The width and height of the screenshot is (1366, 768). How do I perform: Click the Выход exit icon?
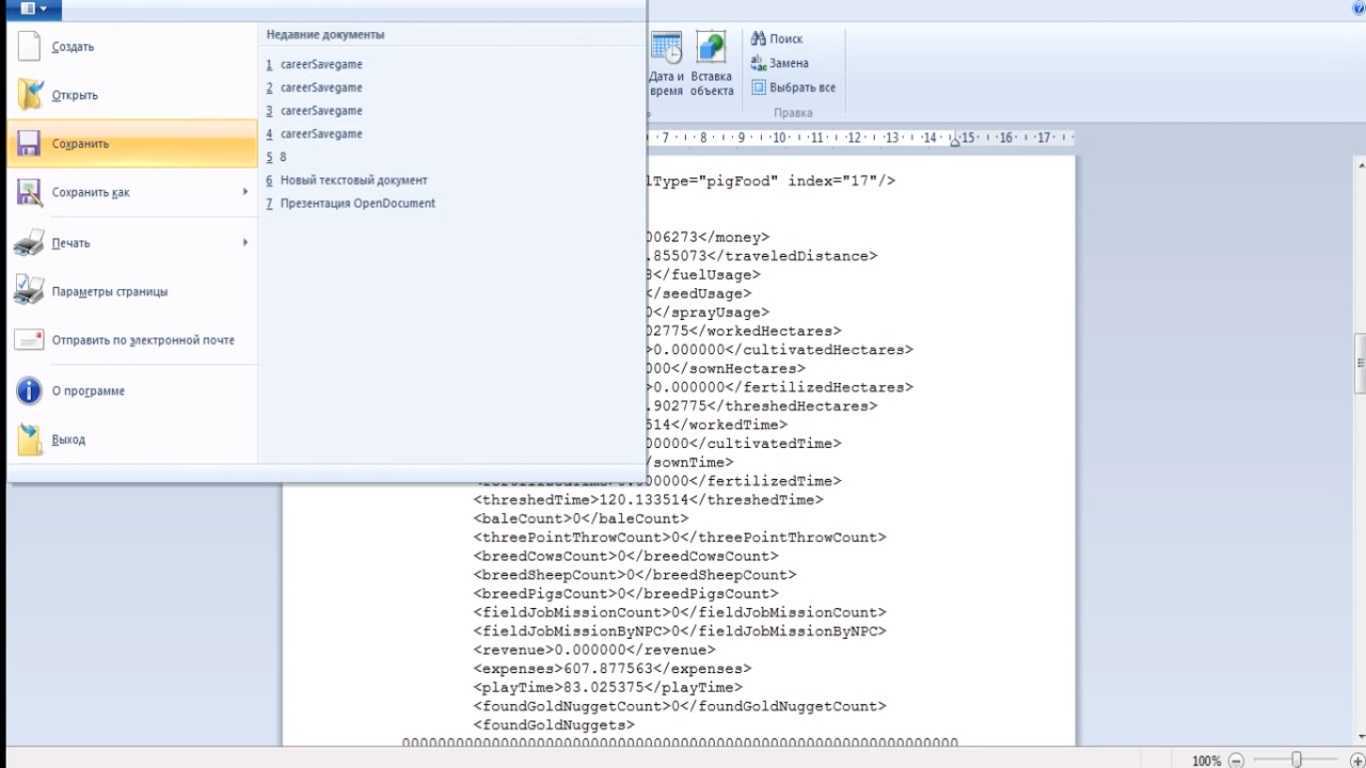pyautogui.click(x=30, y=439)
